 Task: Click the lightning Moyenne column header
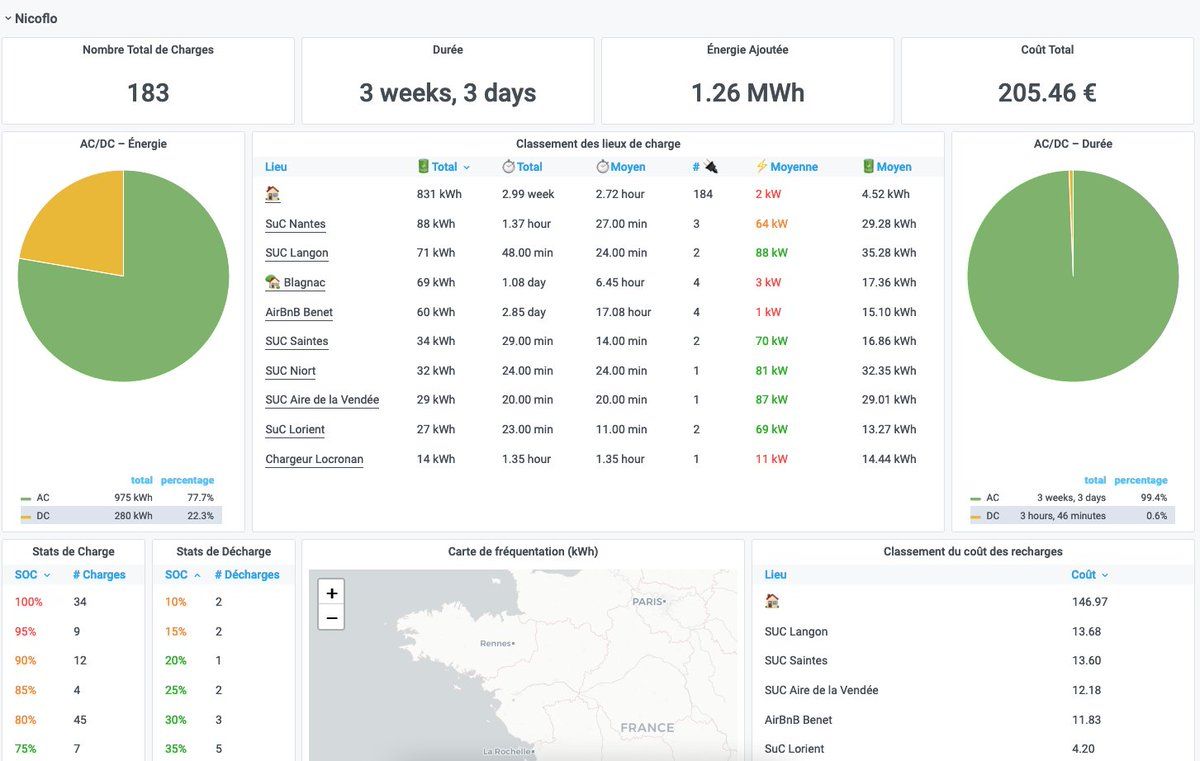point(786,167)
